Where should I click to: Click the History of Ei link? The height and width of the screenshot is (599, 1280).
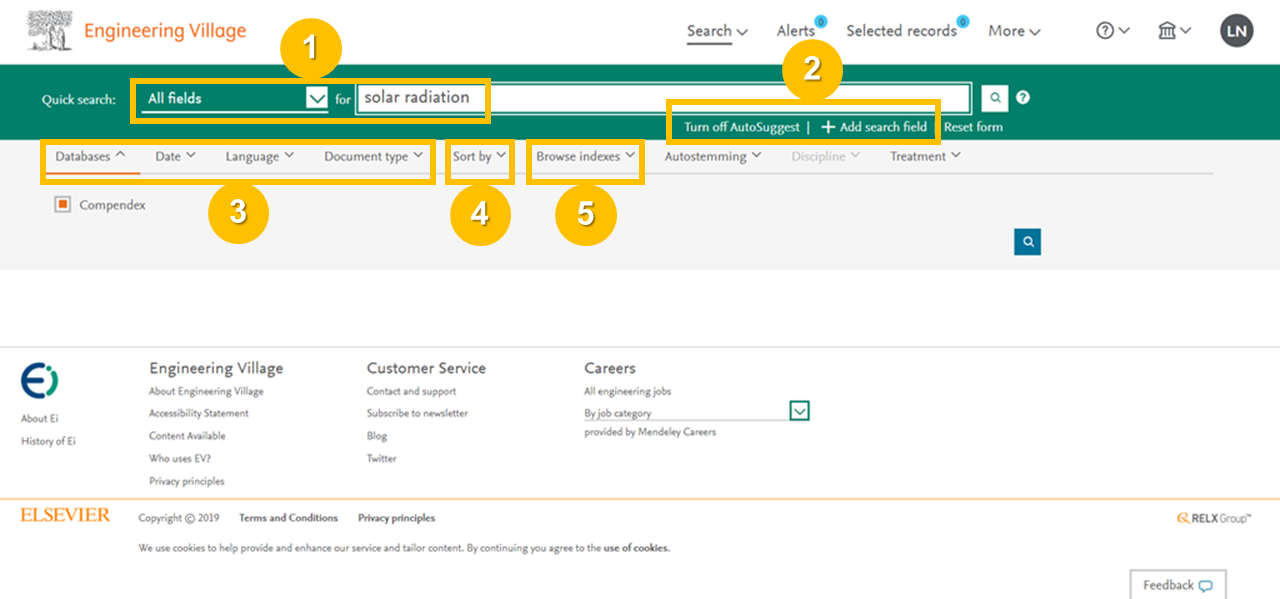pos(48,441)
